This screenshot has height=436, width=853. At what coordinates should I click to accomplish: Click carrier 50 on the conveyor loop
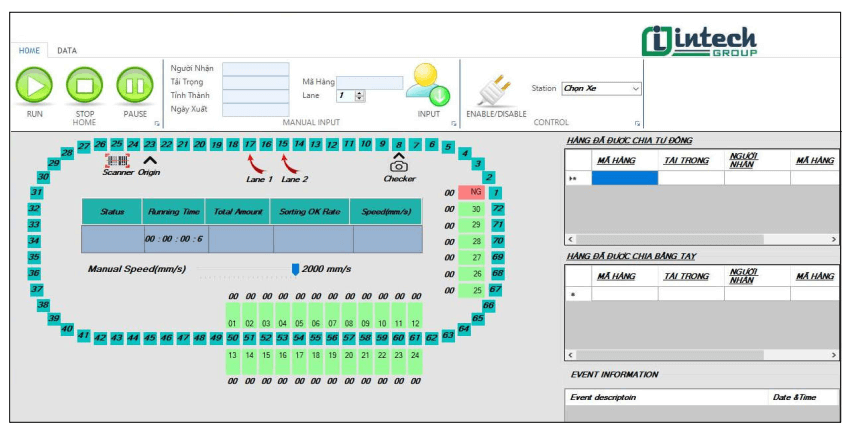tap(233, 338)
